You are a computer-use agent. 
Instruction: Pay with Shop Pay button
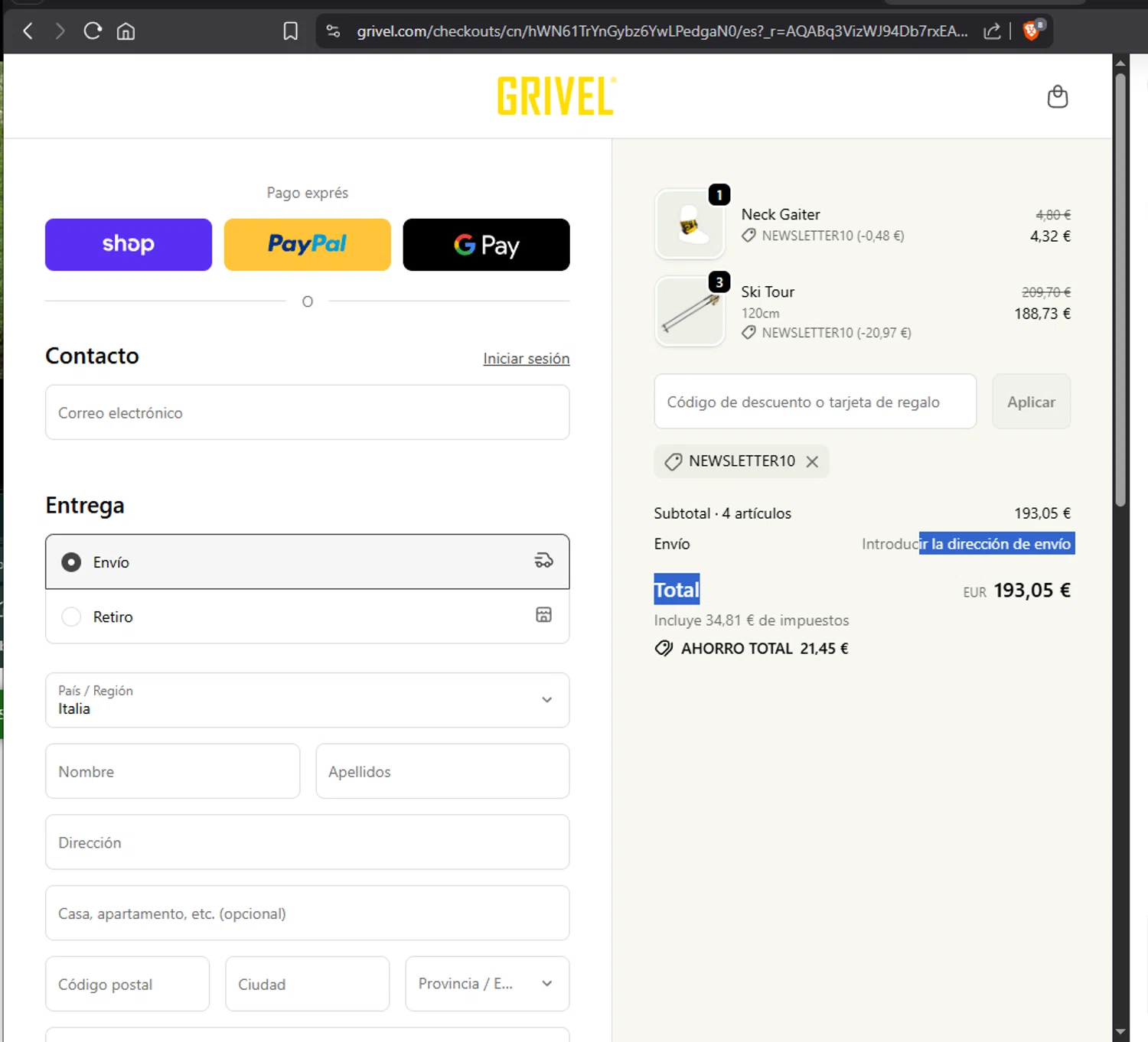click(129, 245)
